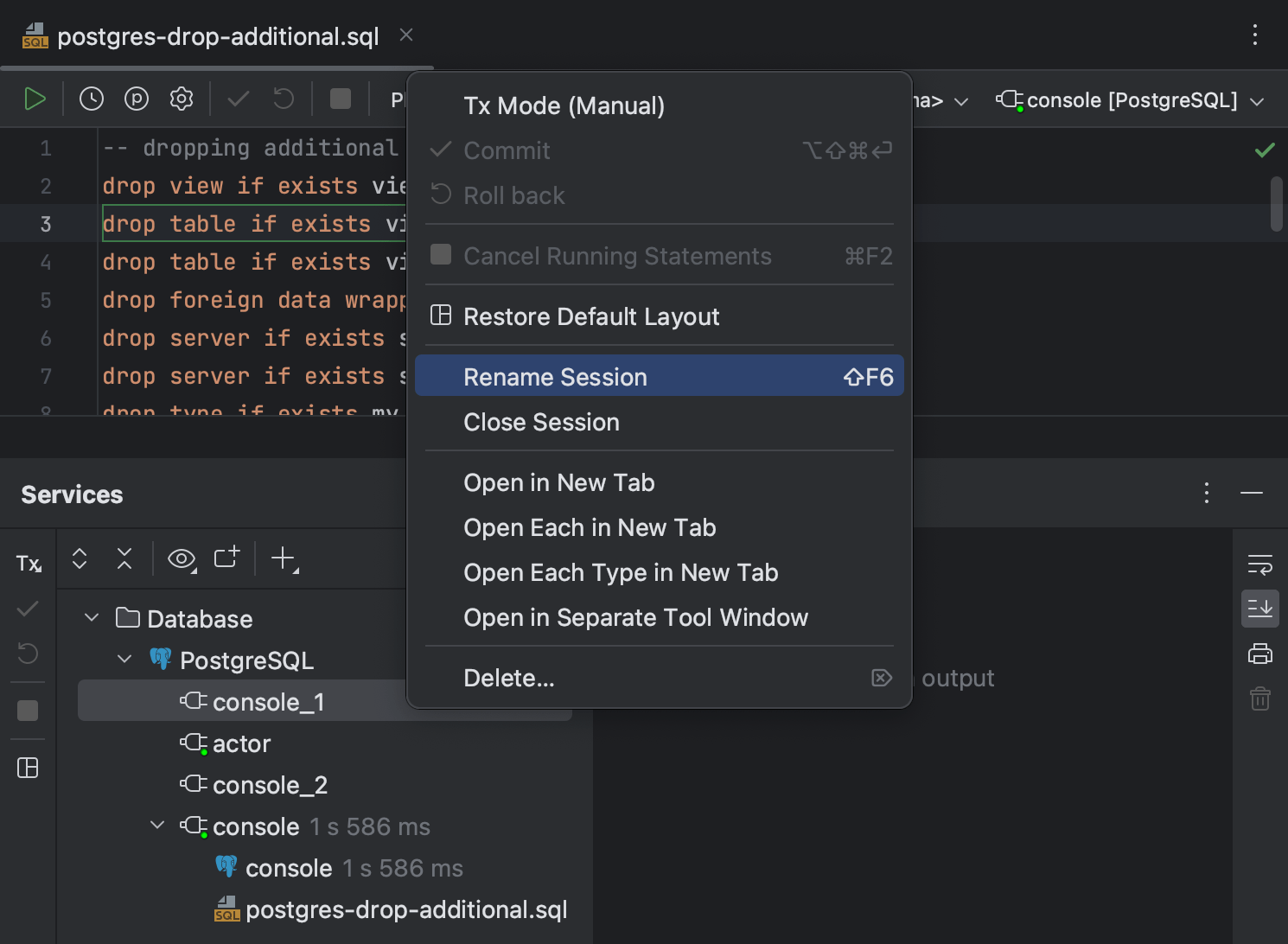Toggle soft-wrap in the output panel
Image resolution: width=1288 pixels, height=944 pixels.
point(1260,564)
